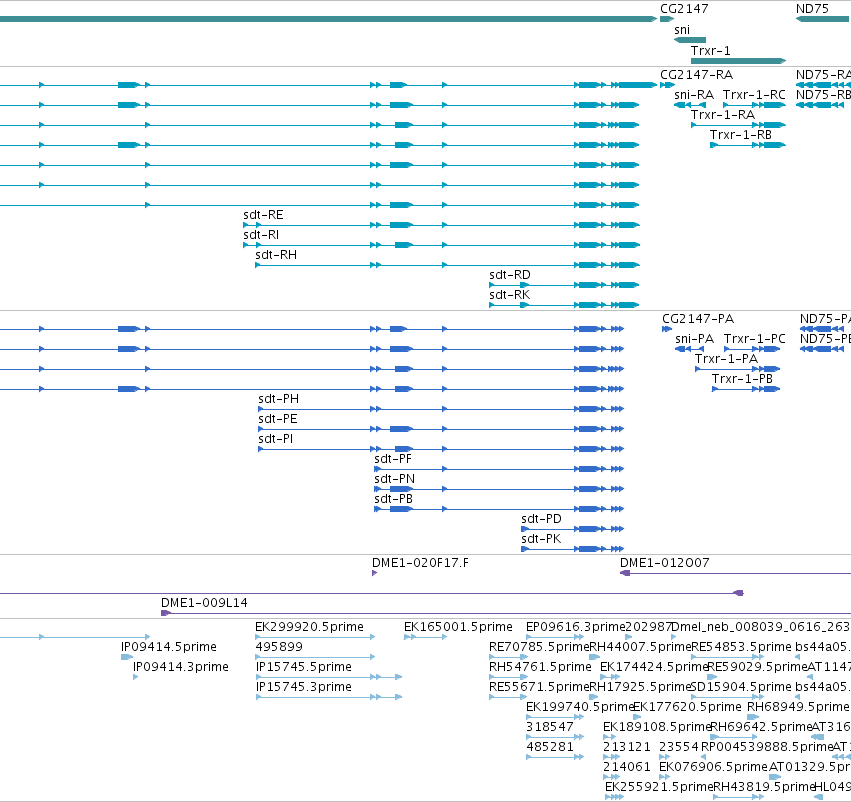The height and width of the screenshot is (802, 851).
Task: Click the EK174424.5prime EST label
Action: pos(653,667)
